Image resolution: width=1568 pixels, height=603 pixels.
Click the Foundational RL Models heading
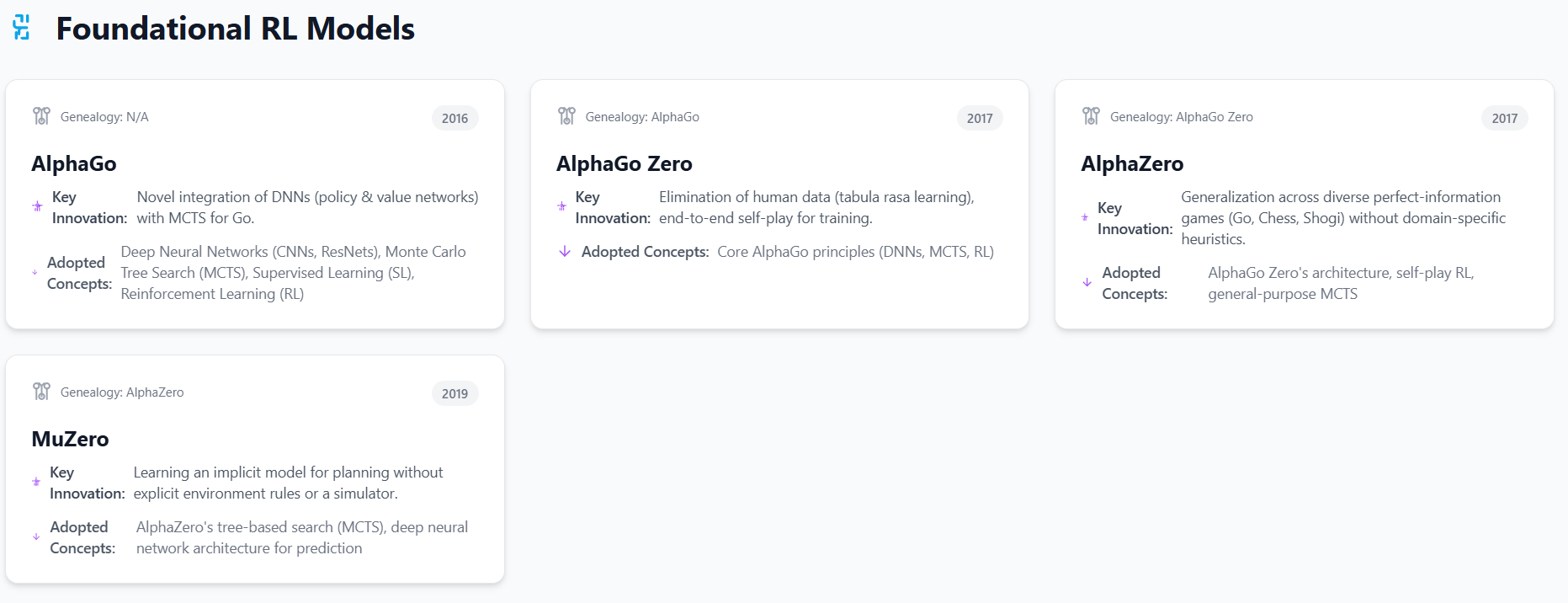click(x=235, y=29)
